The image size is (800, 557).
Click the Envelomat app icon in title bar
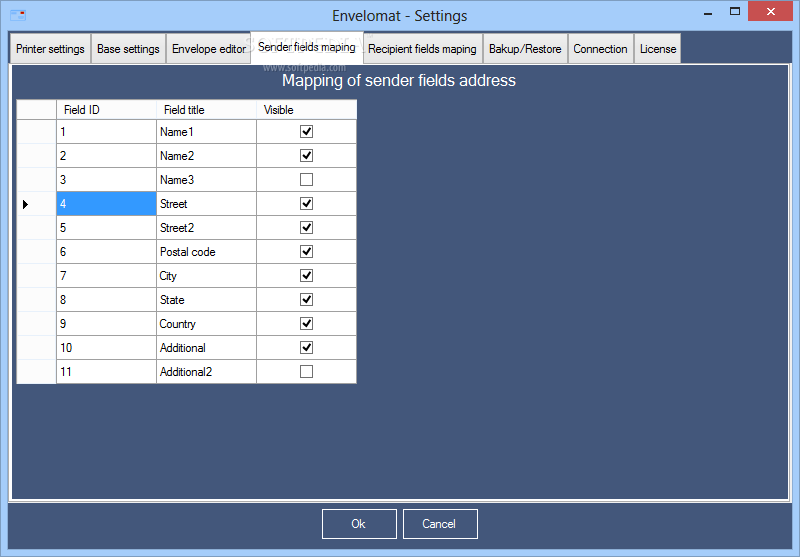pos(18,15)
